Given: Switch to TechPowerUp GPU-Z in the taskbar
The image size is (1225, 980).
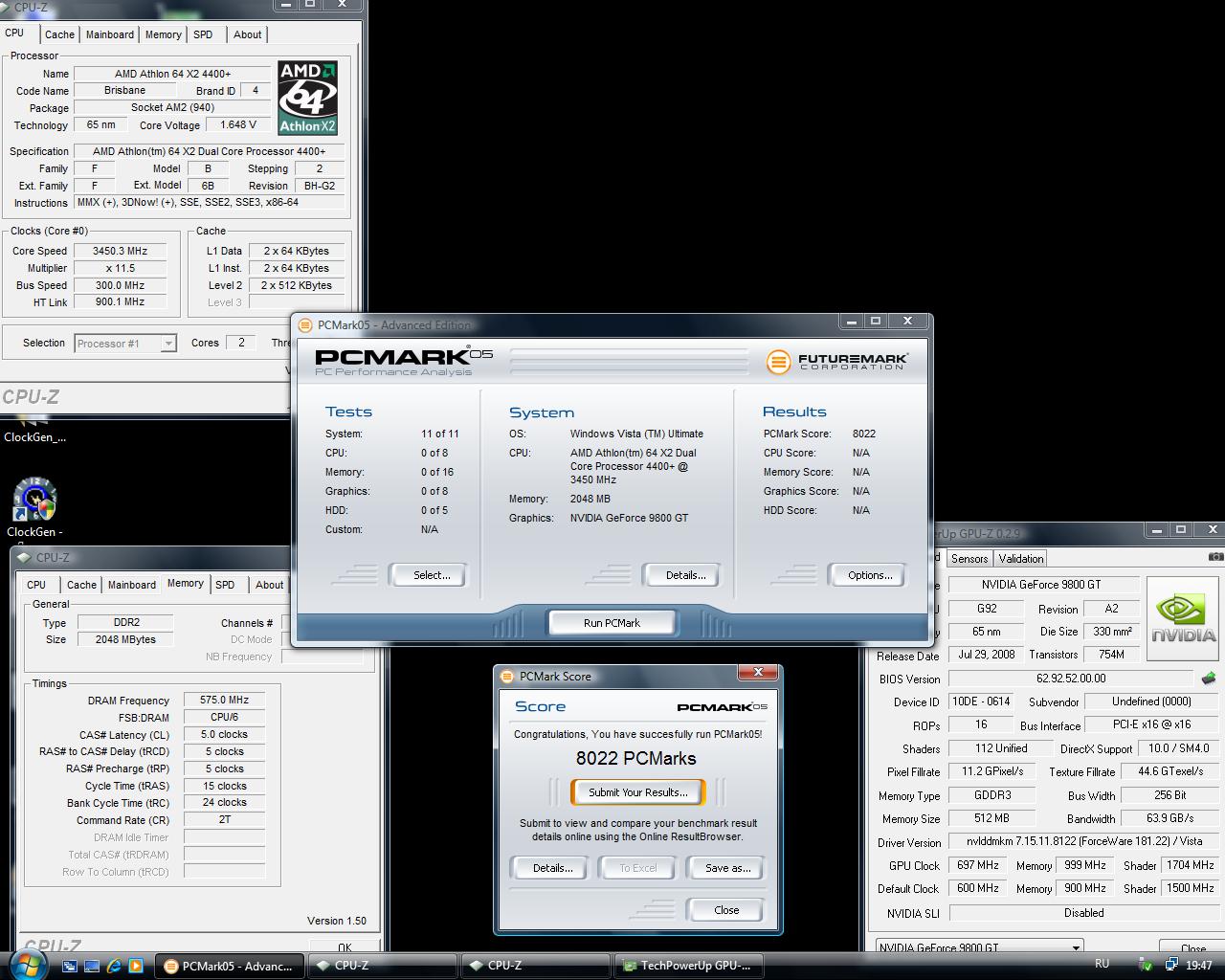Looking at the screenshot, I should pyautogui.click(x=687, y=966).
